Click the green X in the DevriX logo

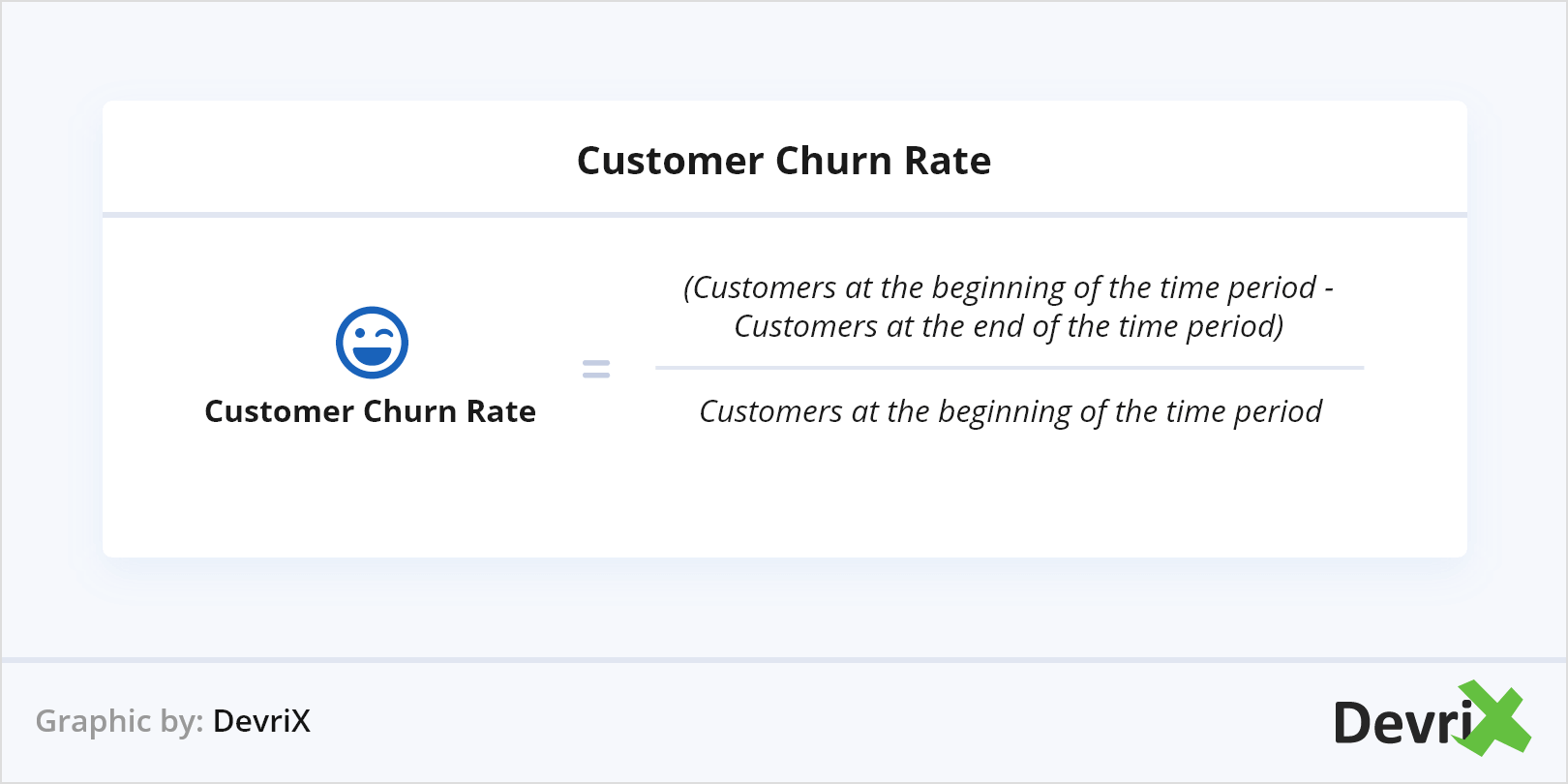click(1496, 718)
